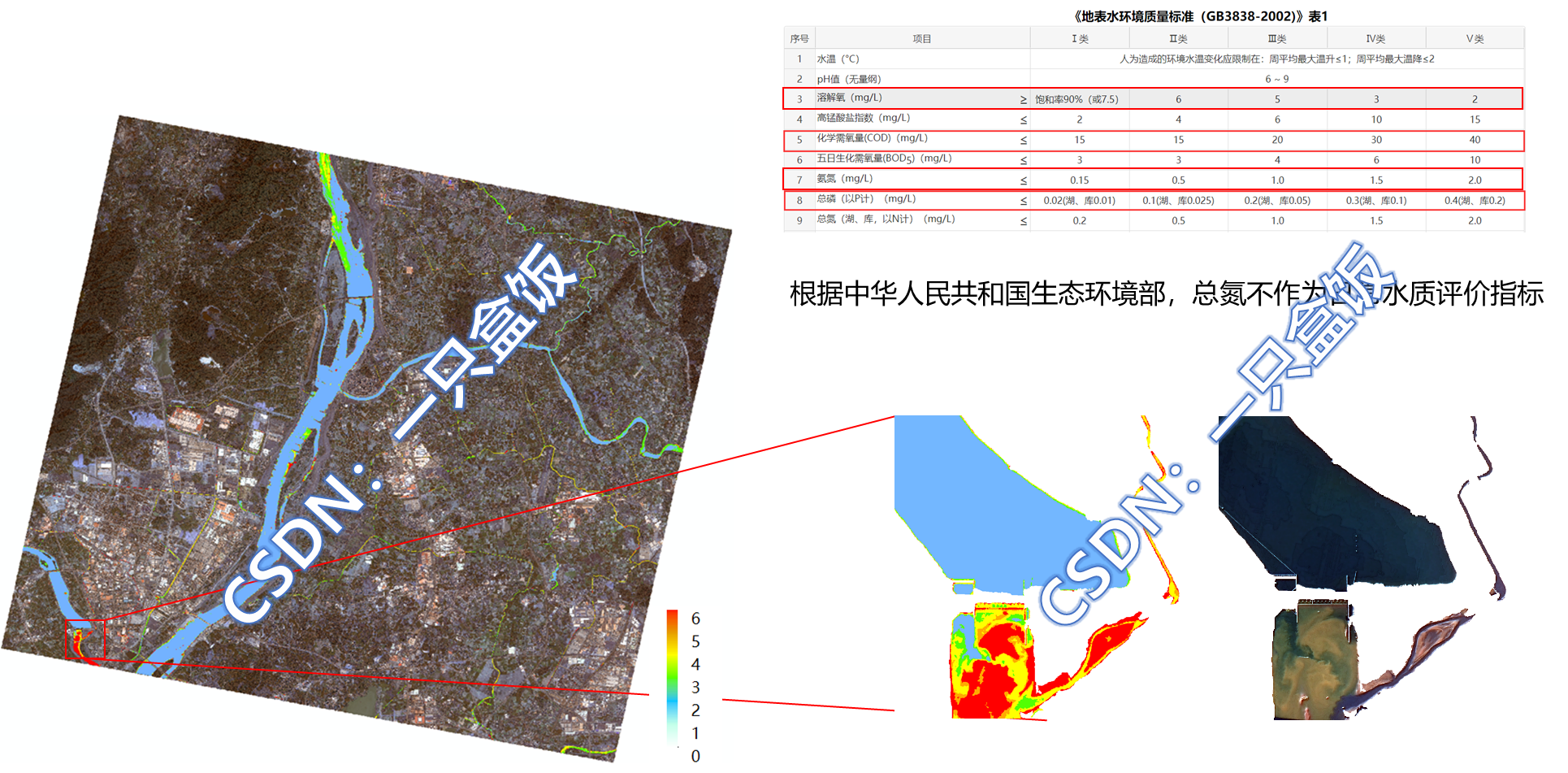Select the Ⅳ类 column header
This screenshot has width=1568, height=773.
click(1375, 39)
